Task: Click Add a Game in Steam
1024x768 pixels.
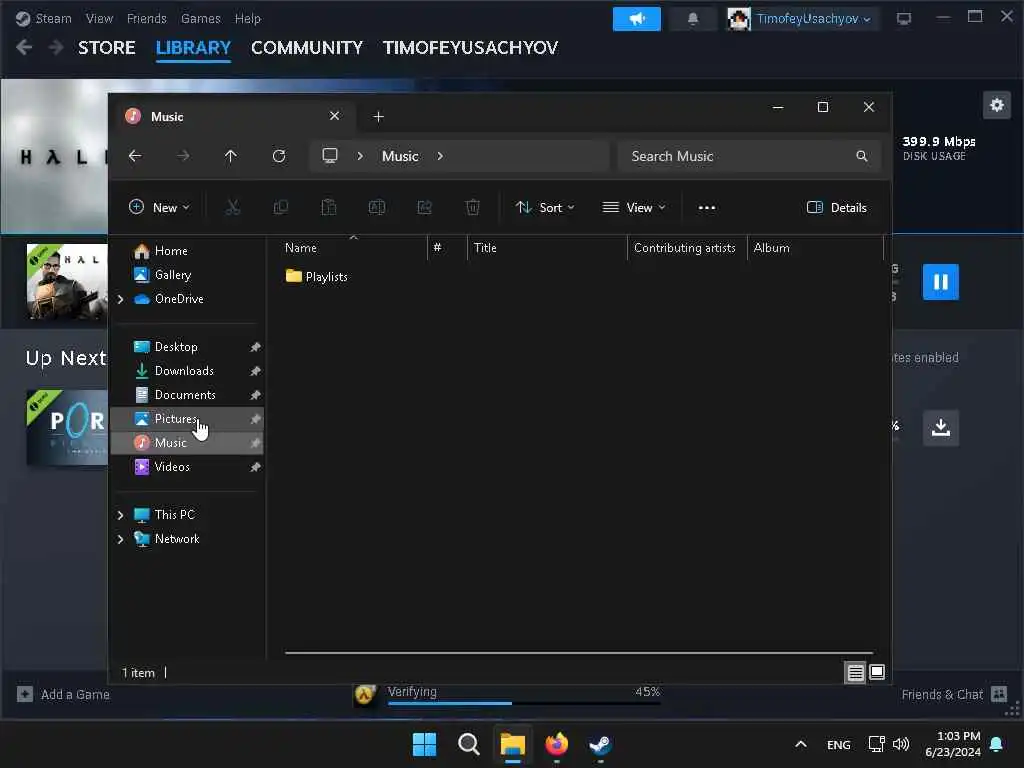Action: 63,694
